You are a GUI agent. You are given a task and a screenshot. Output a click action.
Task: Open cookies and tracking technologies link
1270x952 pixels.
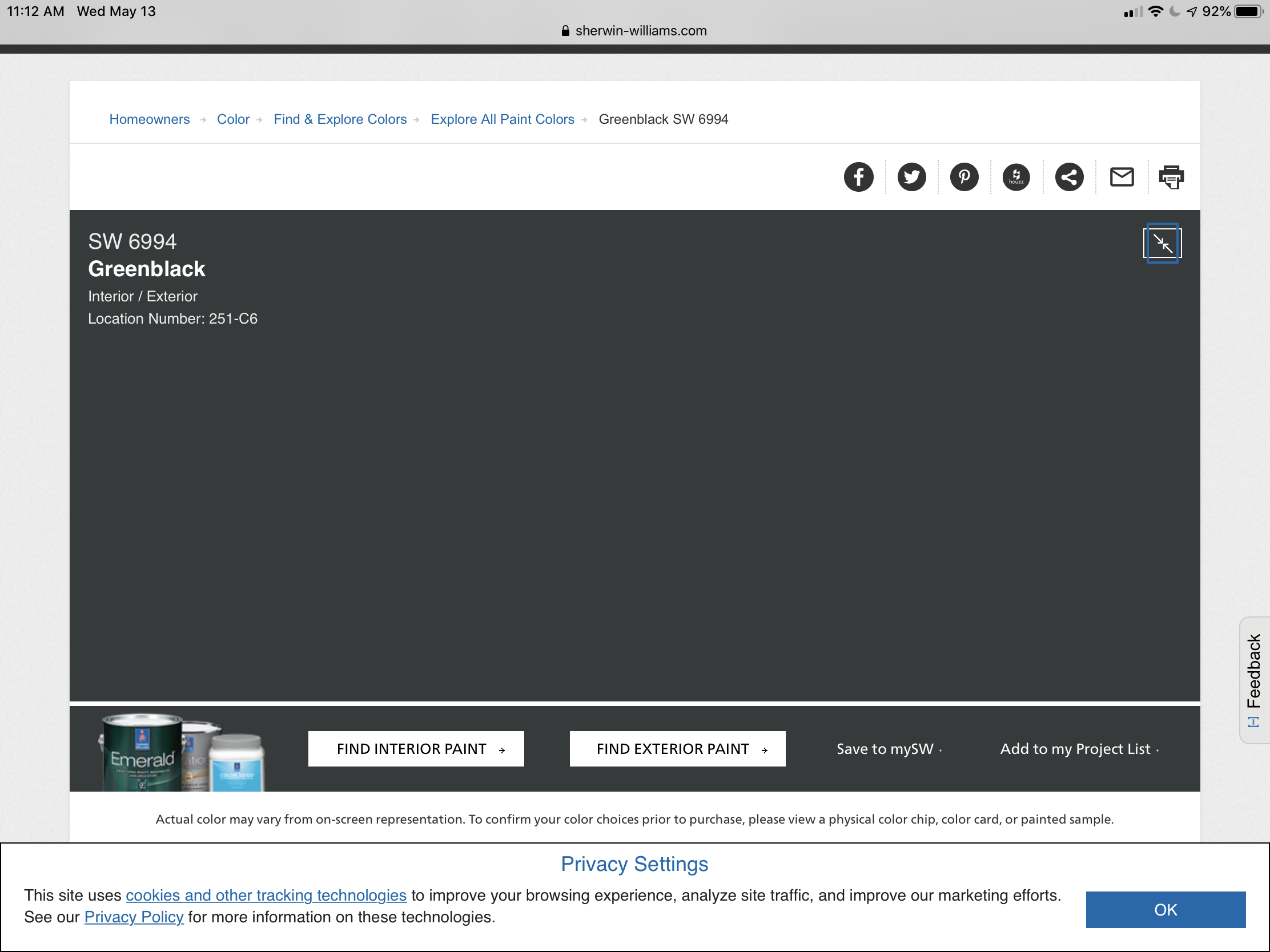[266, 895]
